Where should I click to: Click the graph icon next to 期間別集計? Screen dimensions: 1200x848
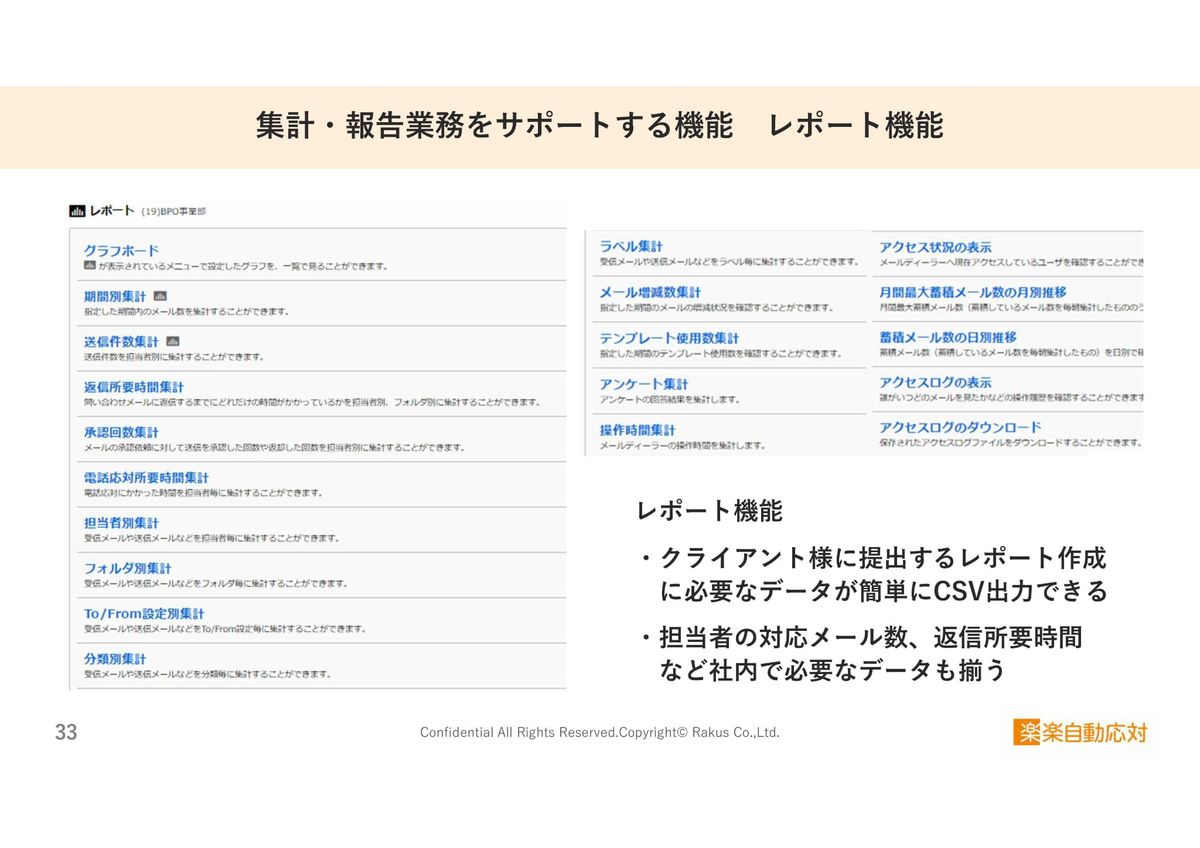[162, 296]
